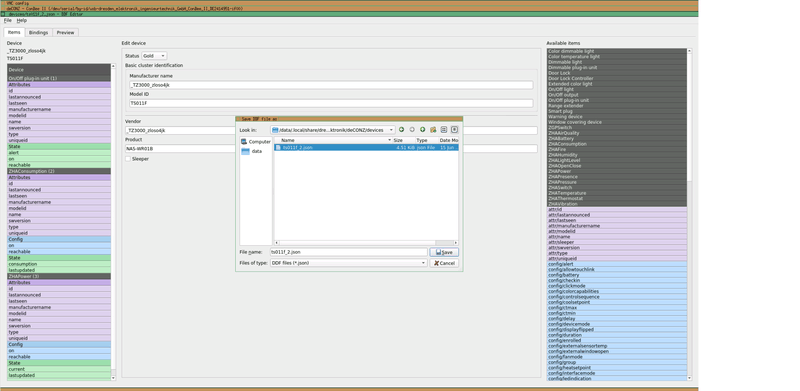Image resolution: width=800 pixels, height=391 pixels.
Task: Click Size column header
Action: tap(403, 140)
